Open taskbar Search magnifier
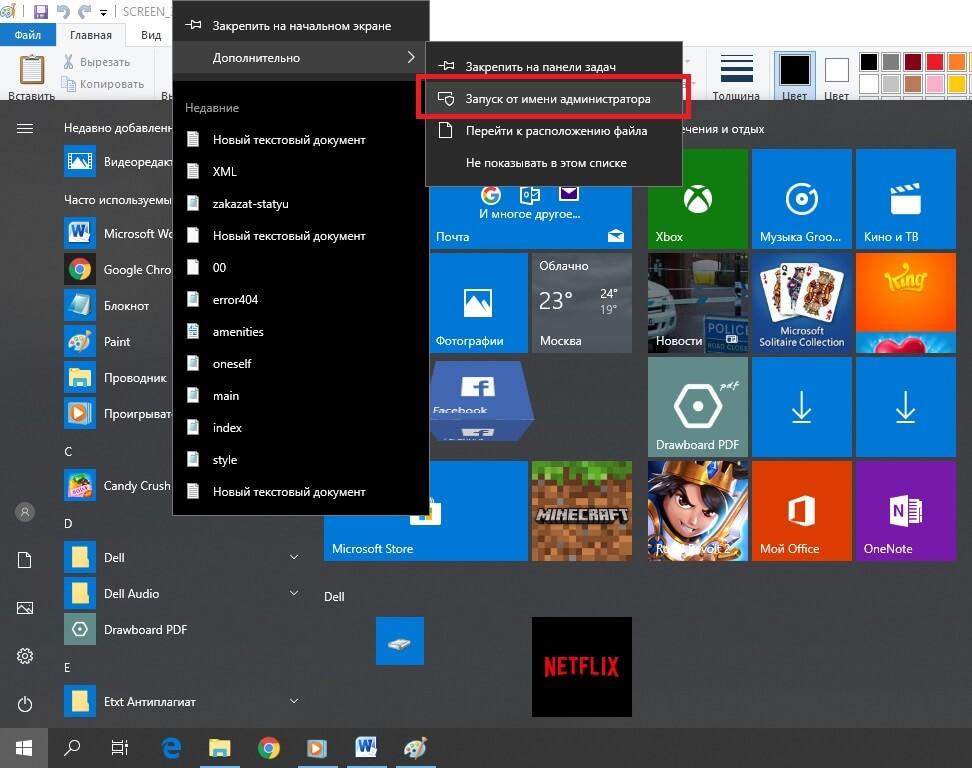 [72, 748]
